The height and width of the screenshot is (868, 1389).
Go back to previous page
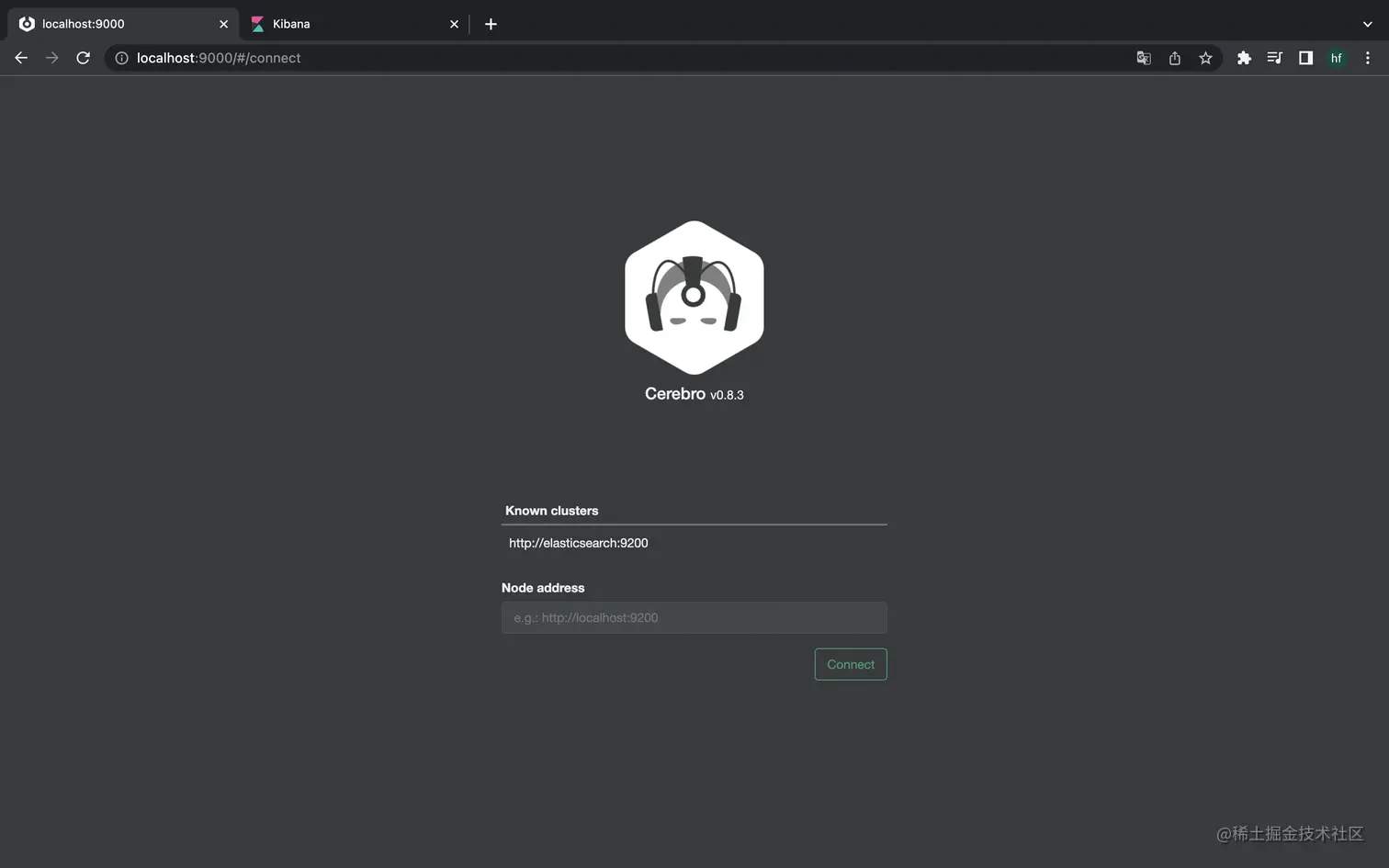[21, 58]
